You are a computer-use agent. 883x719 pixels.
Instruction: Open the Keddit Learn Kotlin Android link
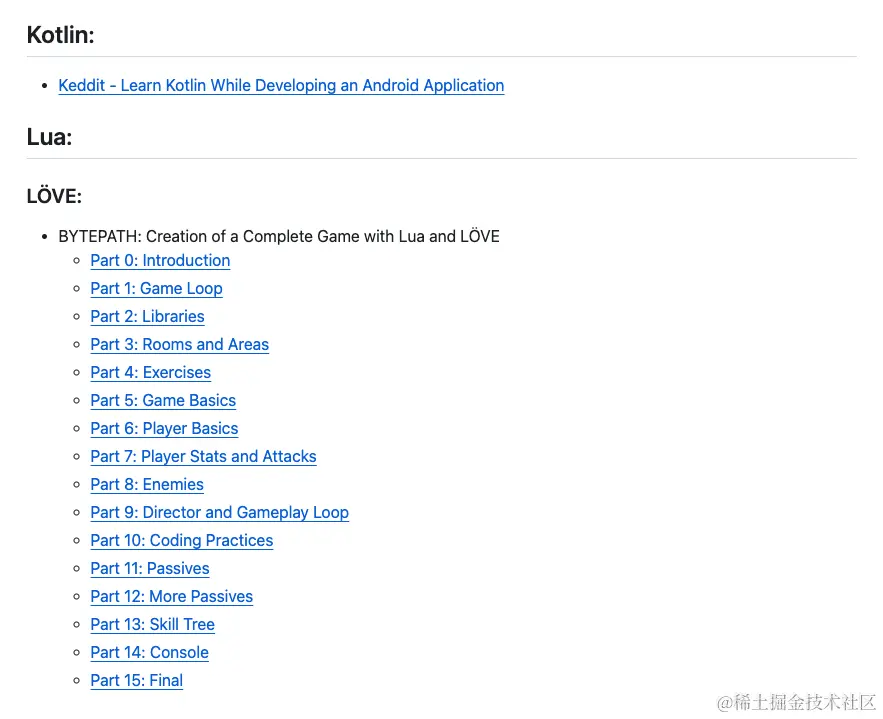pyautogui.click(x=281, y=86)
